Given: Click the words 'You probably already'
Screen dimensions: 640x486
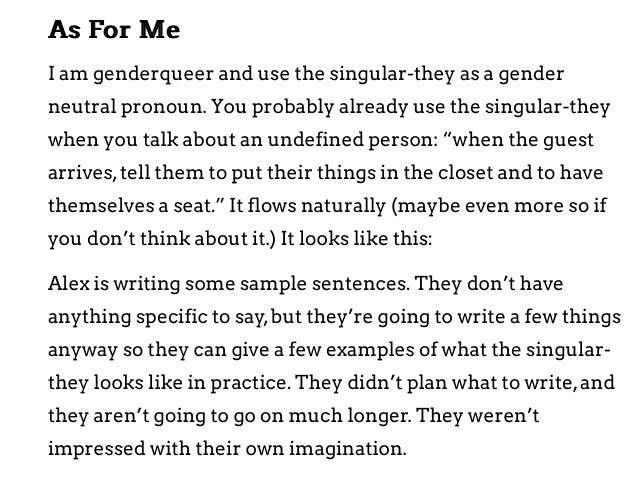Looking at the screenshot, I should (310, 108).
